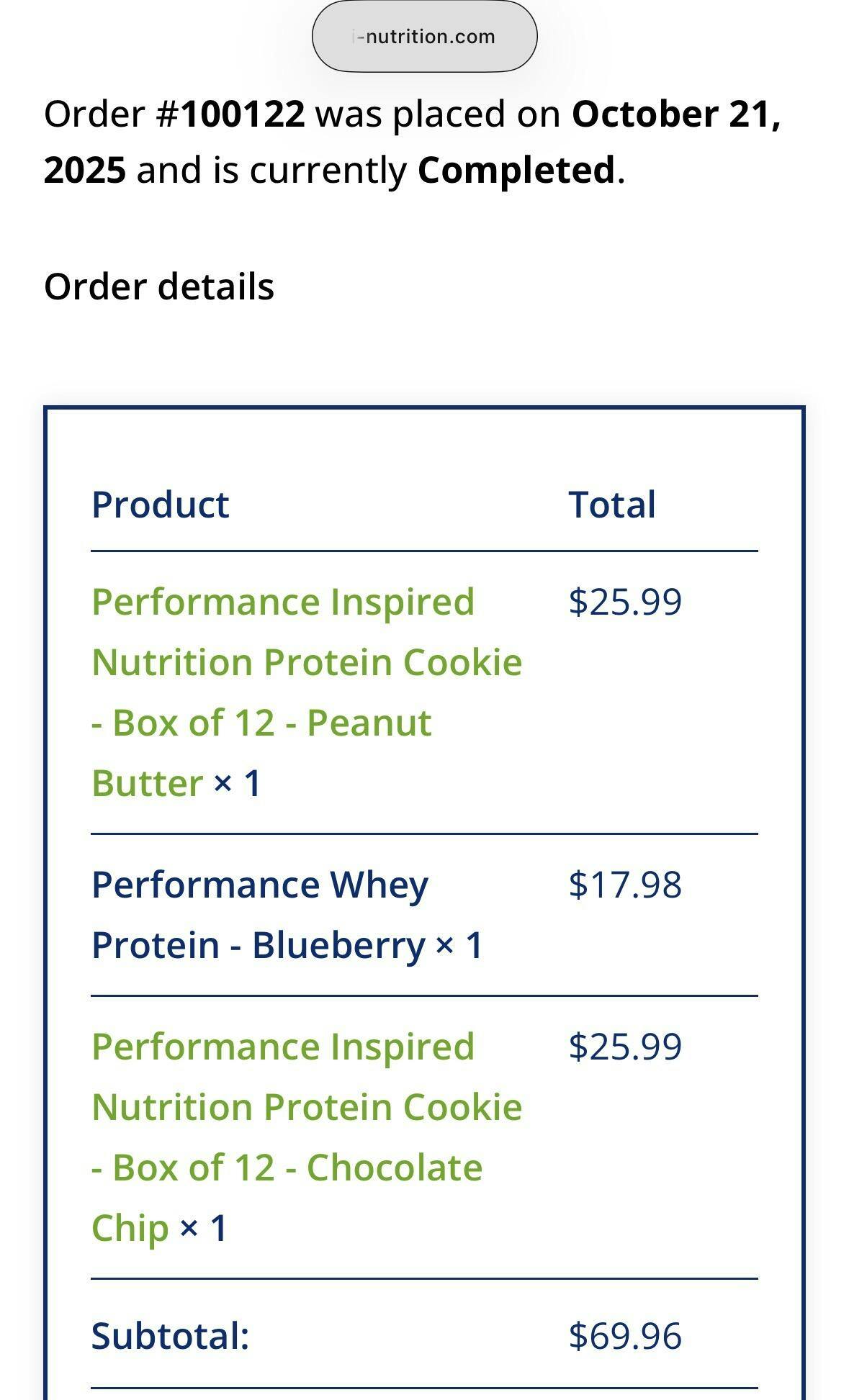Tap the i-nutrition.com address bar pill
This screenshot has height=1400, width=849.
pyautogui.click(x=424, y=36)
